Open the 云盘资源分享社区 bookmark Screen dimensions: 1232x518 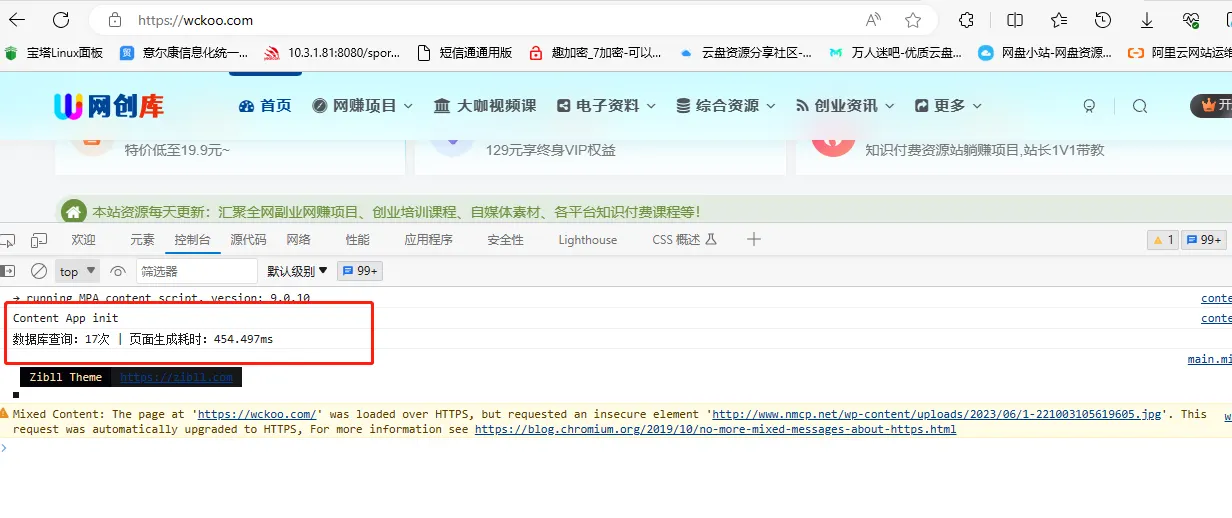(x=746, y=53)
